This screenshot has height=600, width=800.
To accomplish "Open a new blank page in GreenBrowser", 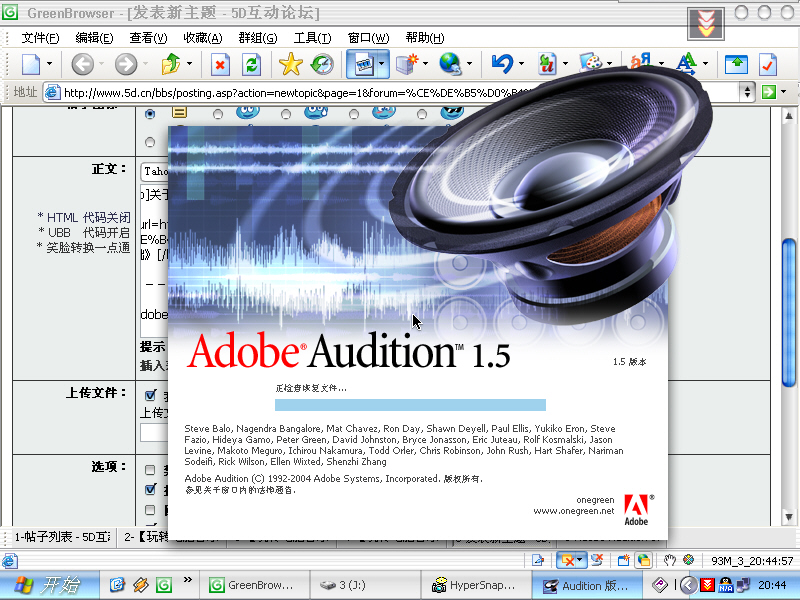I will [x=31, y=64].
